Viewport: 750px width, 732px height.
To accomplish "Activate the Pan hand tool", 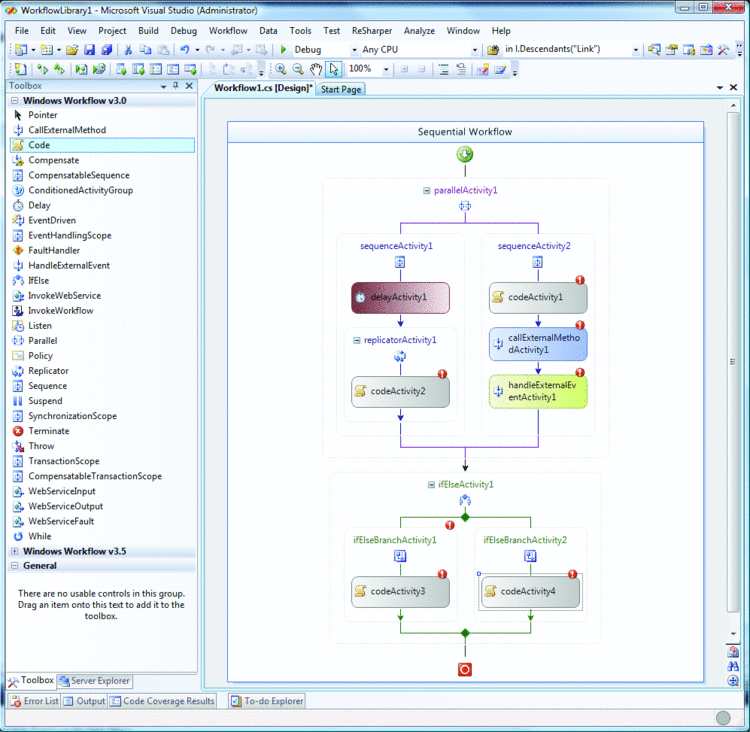I will [315, 69].
